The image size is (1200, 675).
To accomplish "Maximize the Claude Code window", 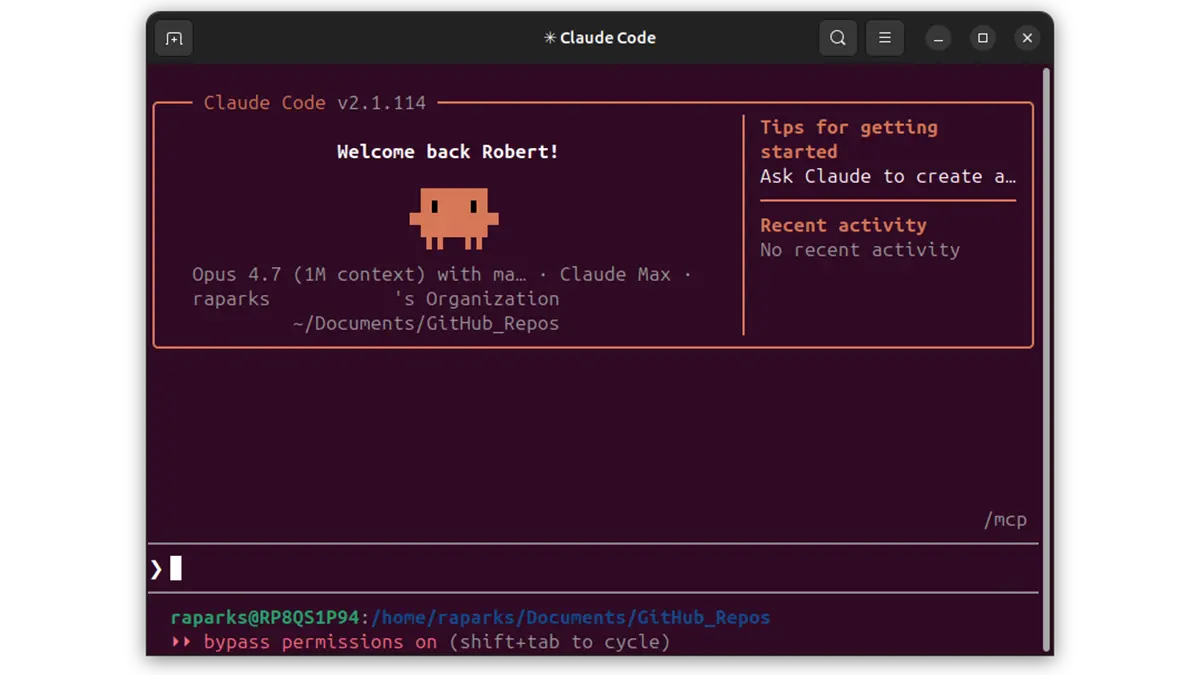I will (983, 38).
